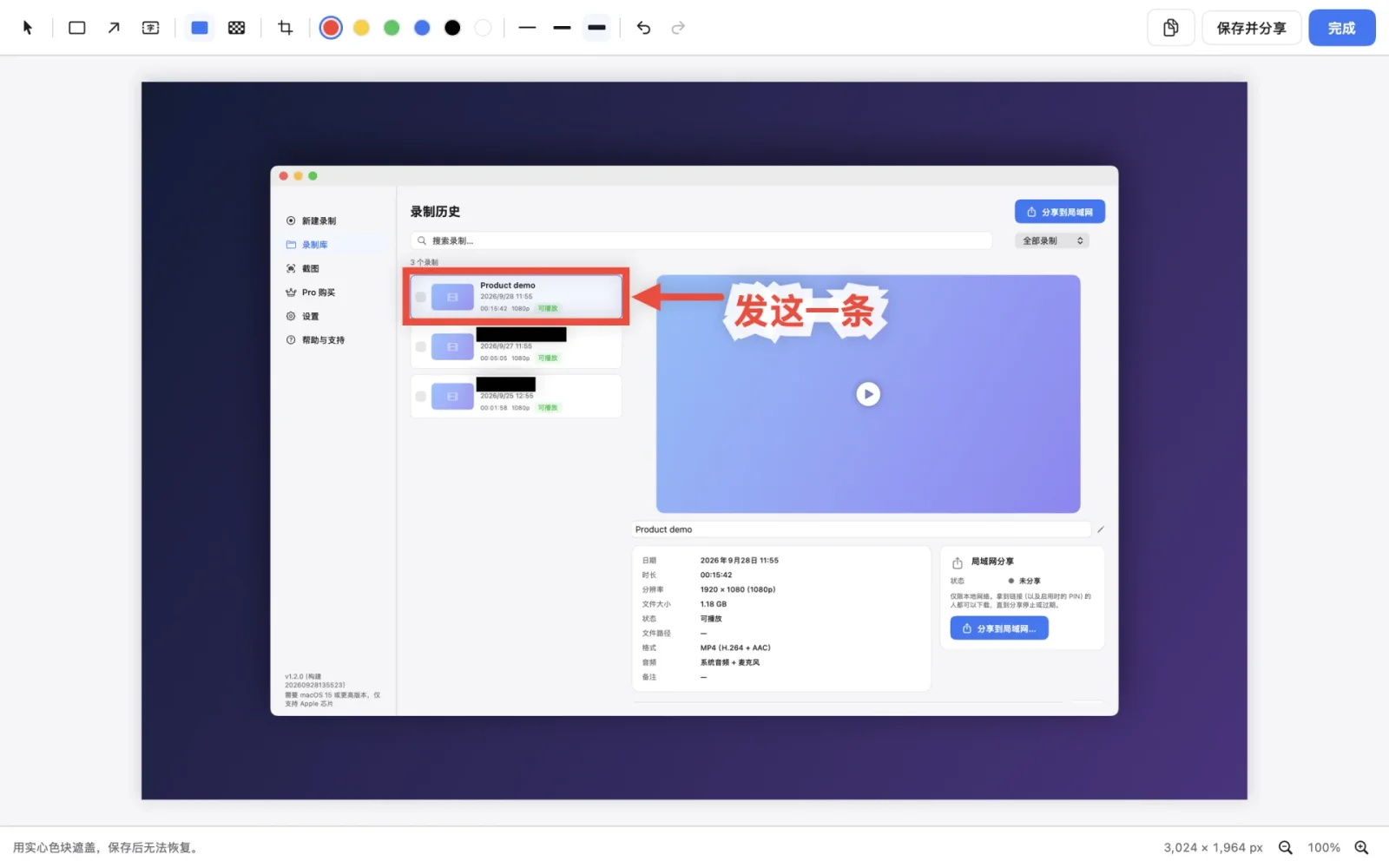The width and height of the screenshot is (1389, 868).
Task: Pick the red color swatch
Action: [331, 28]
